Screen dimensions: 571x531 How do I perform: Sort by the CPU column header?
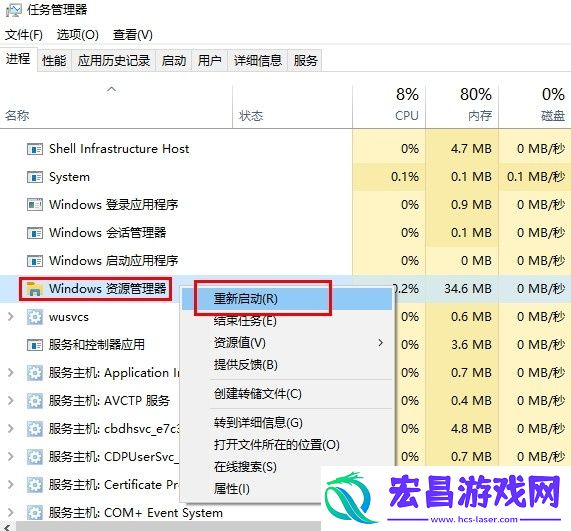coord(389,106)
